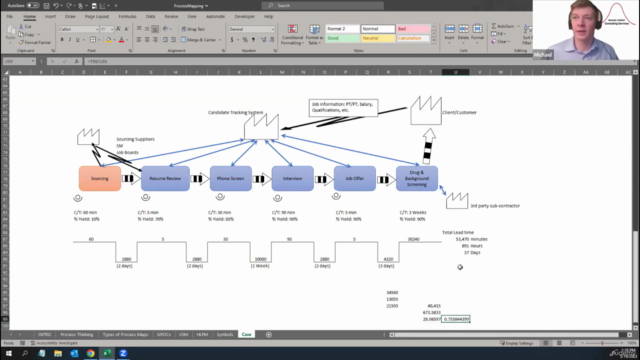Image resolution: width=640 pixels, height=360 pixels.
Task: Click the Comma Style icon
Action: click(253, 40)
